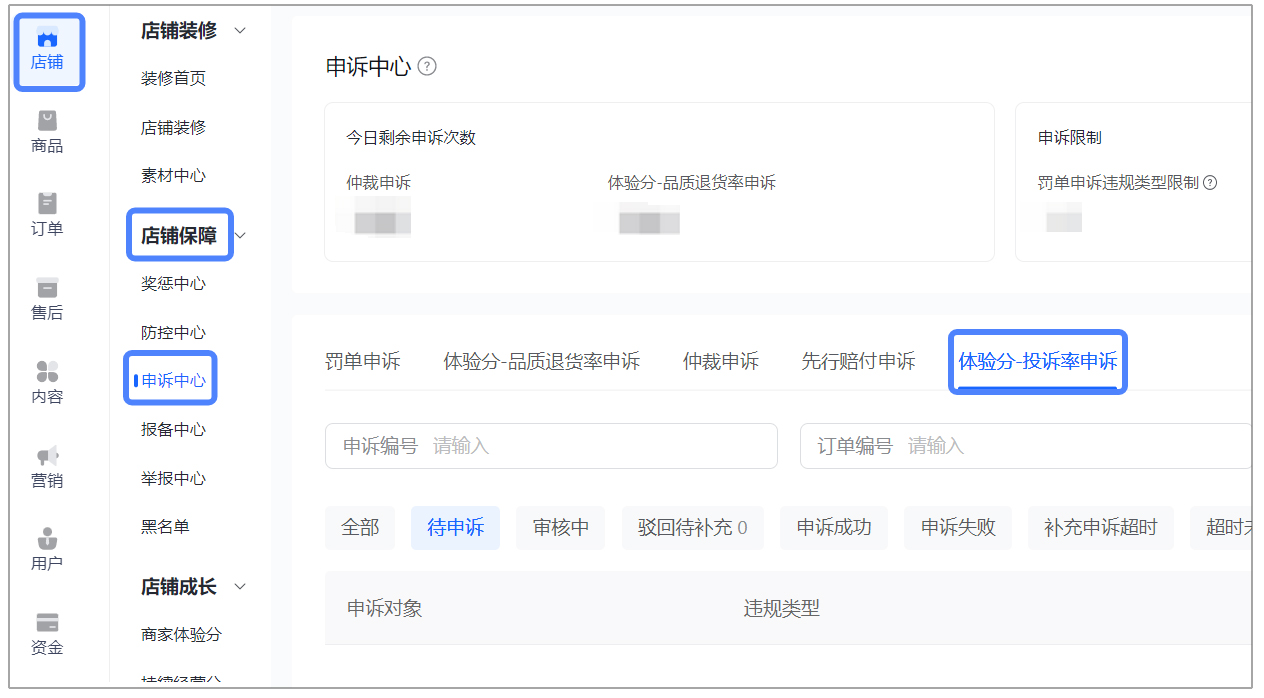Open the 内容 content icon

click(x=47, y=372)
